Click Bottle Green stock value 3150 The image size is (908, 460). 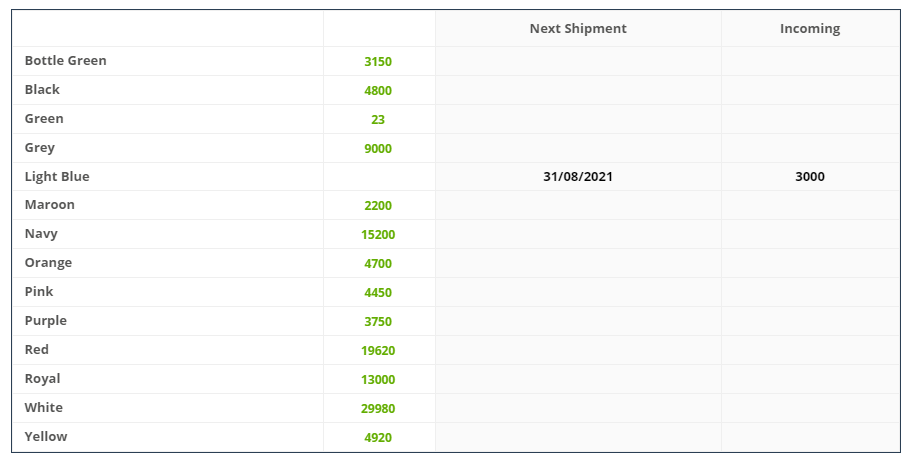click(x=378, y=61)
